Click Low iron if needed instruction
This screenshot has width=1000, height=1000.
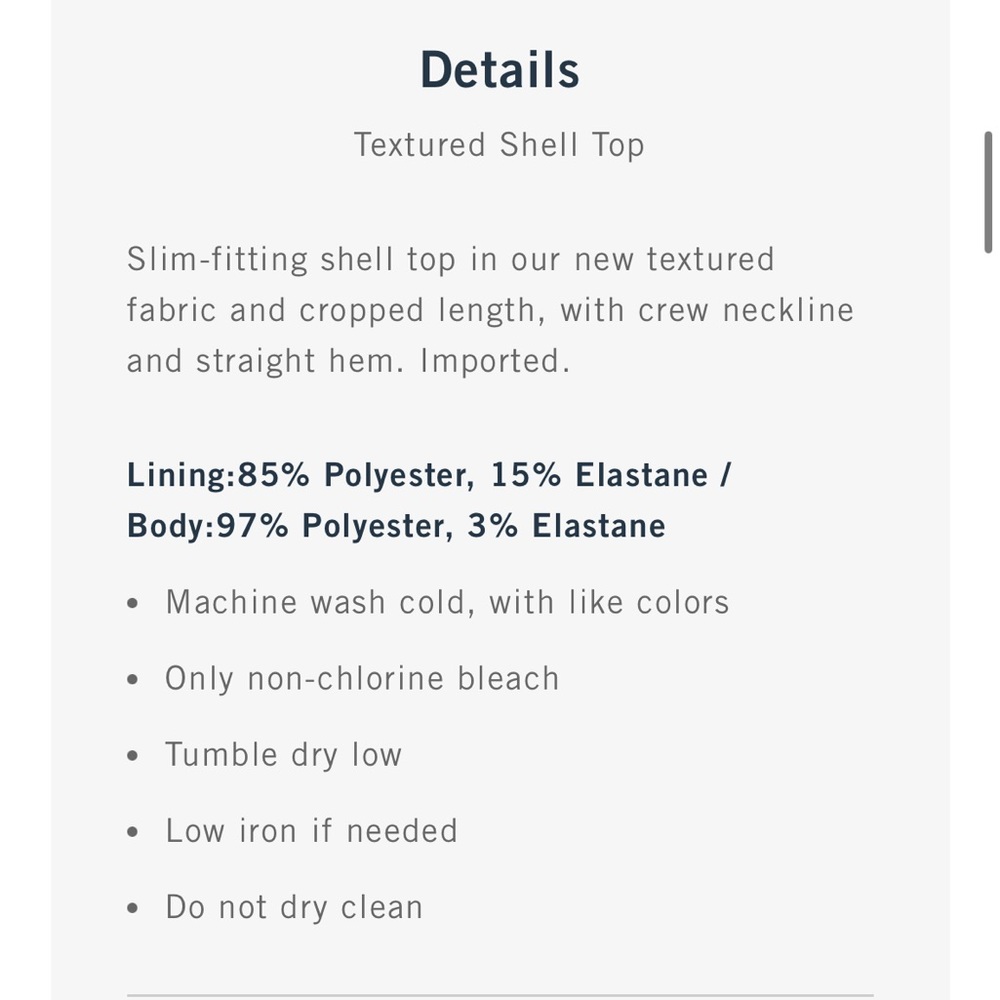pos(311,831)
